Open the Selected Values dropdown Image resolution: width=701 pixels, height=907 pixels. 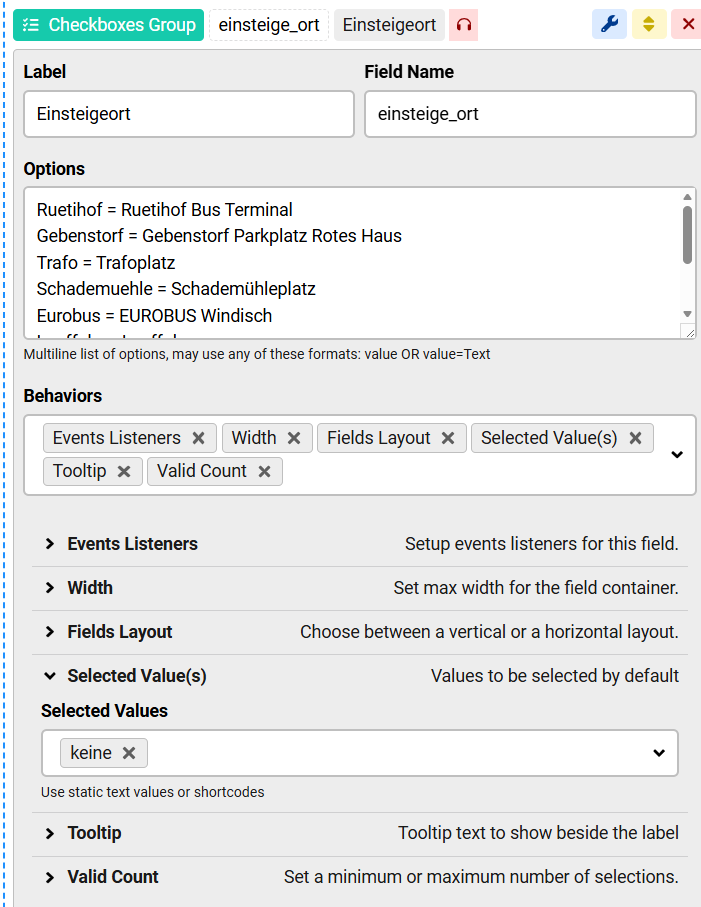coord(658,753)
